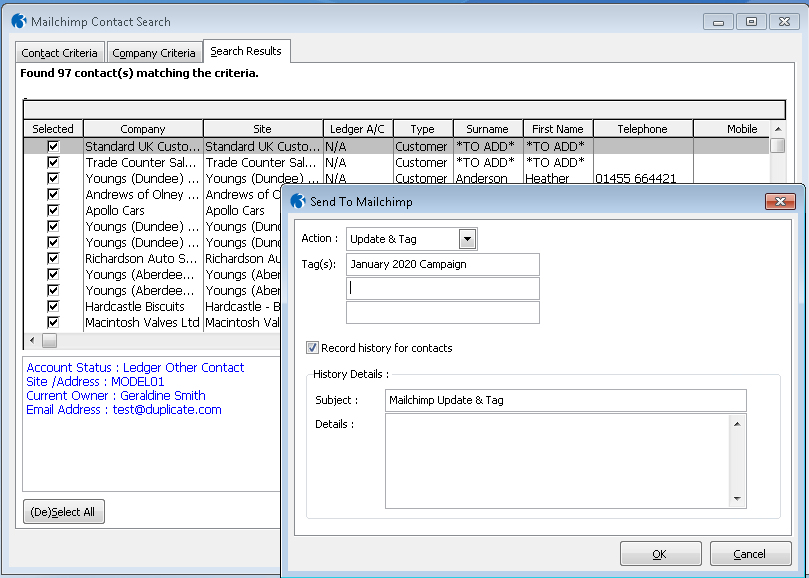The image size is (809, 578).
Task: Sort by the Company column header
Action: point(143,129)
